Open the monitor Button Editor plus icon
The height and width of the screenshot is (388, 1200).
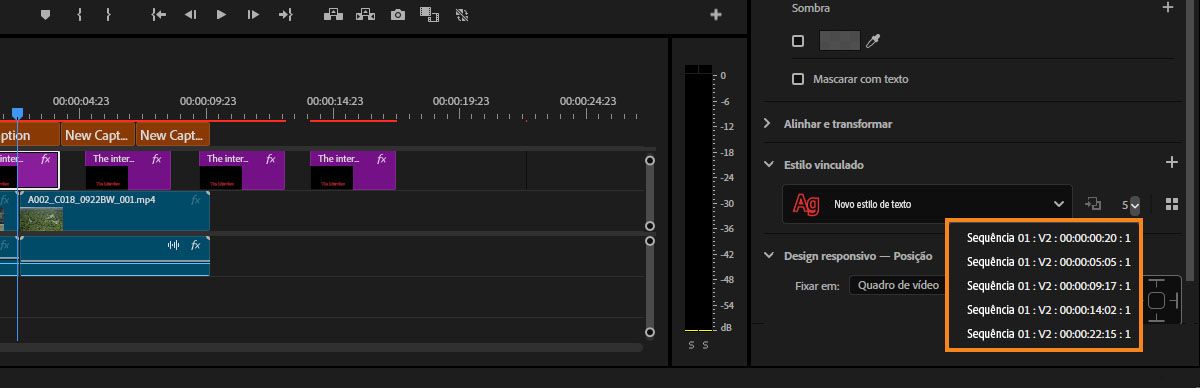[x=716, y=15]
